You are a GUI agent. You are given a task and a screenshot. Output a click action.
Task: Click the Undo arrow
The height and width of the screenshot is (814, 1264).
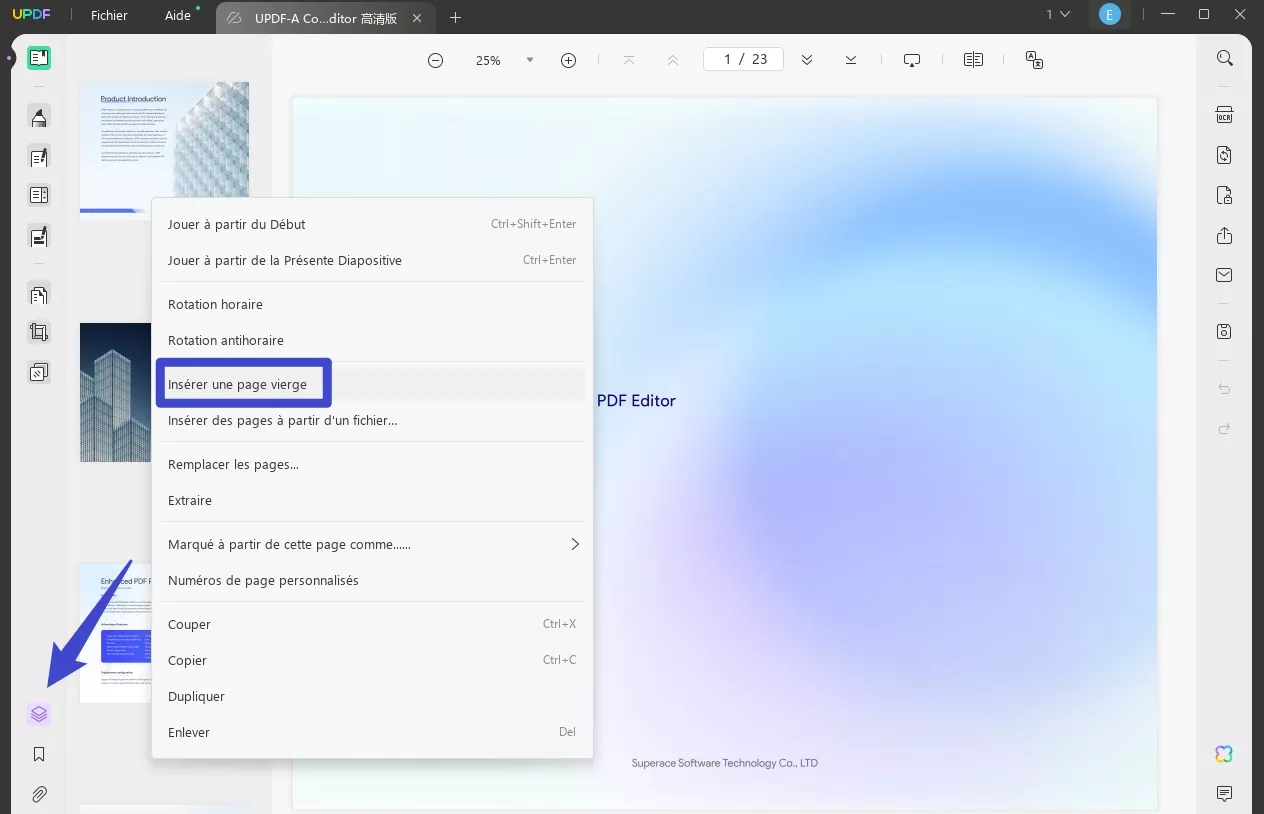[x=1224, y=389]
